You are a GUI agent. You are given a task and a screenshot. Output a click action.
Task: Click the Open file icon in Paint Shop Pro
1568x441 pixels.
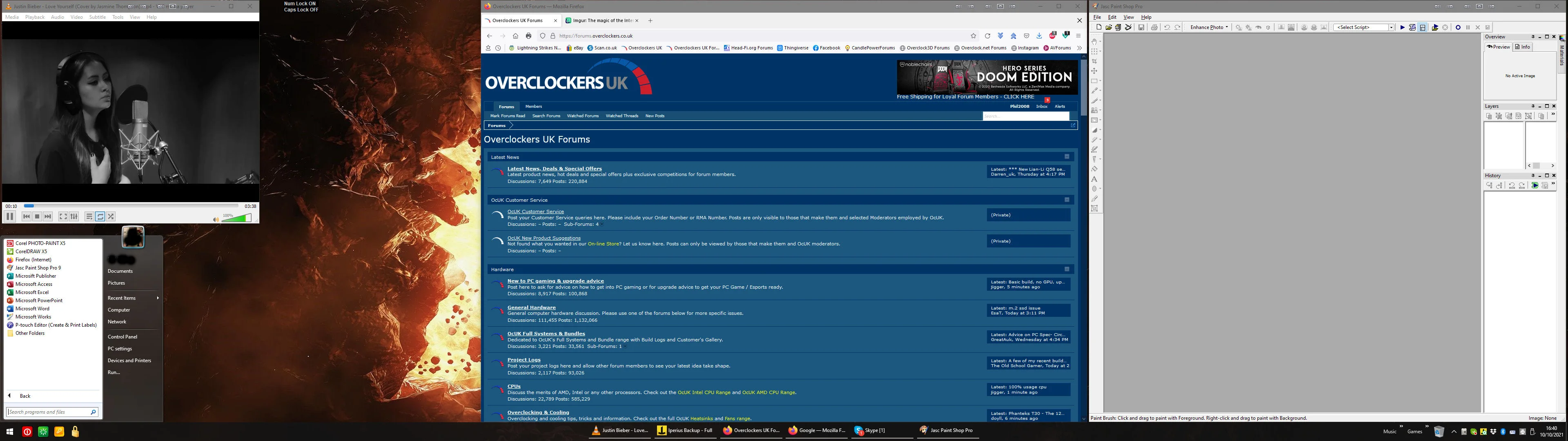tap(1109, 27)
